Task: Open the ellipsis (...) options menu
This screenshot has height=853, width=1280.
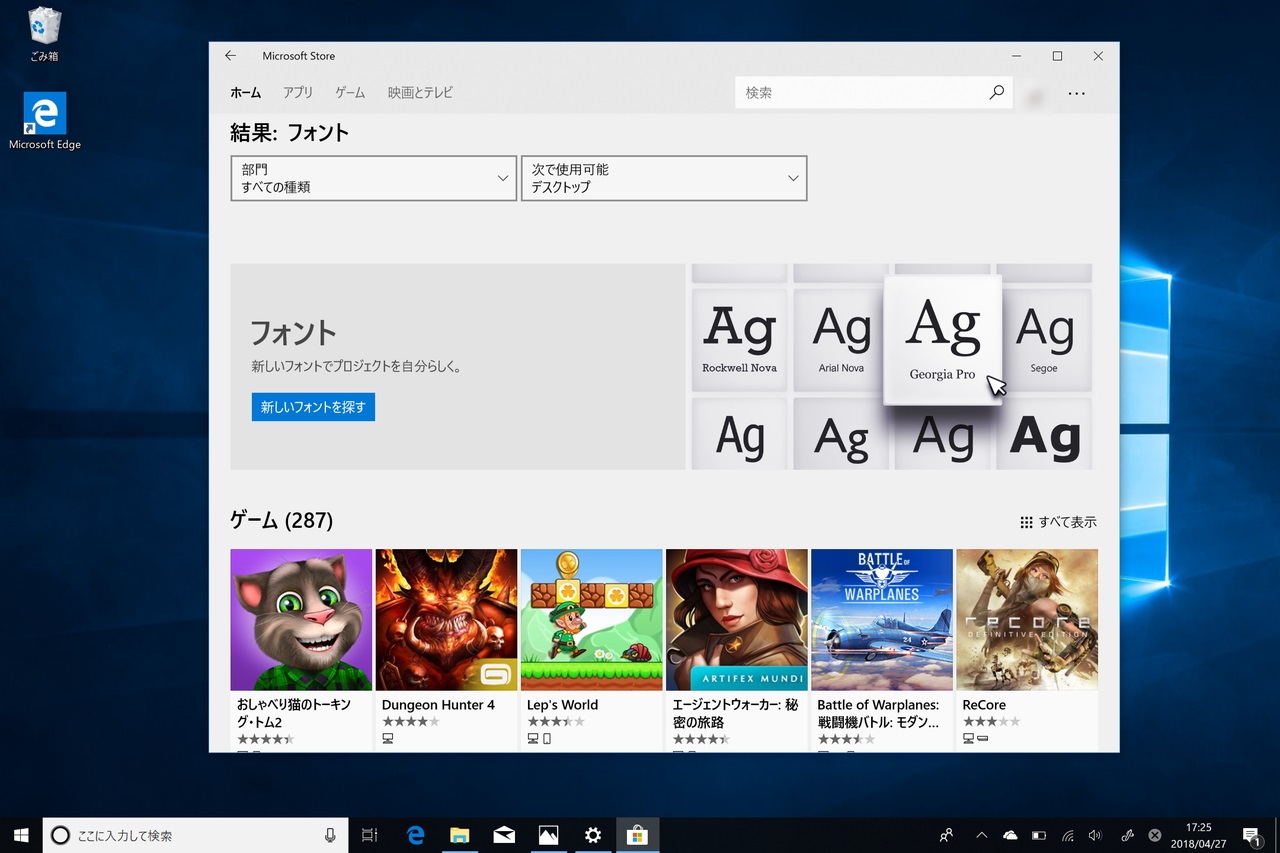Action: (1077, 93)
